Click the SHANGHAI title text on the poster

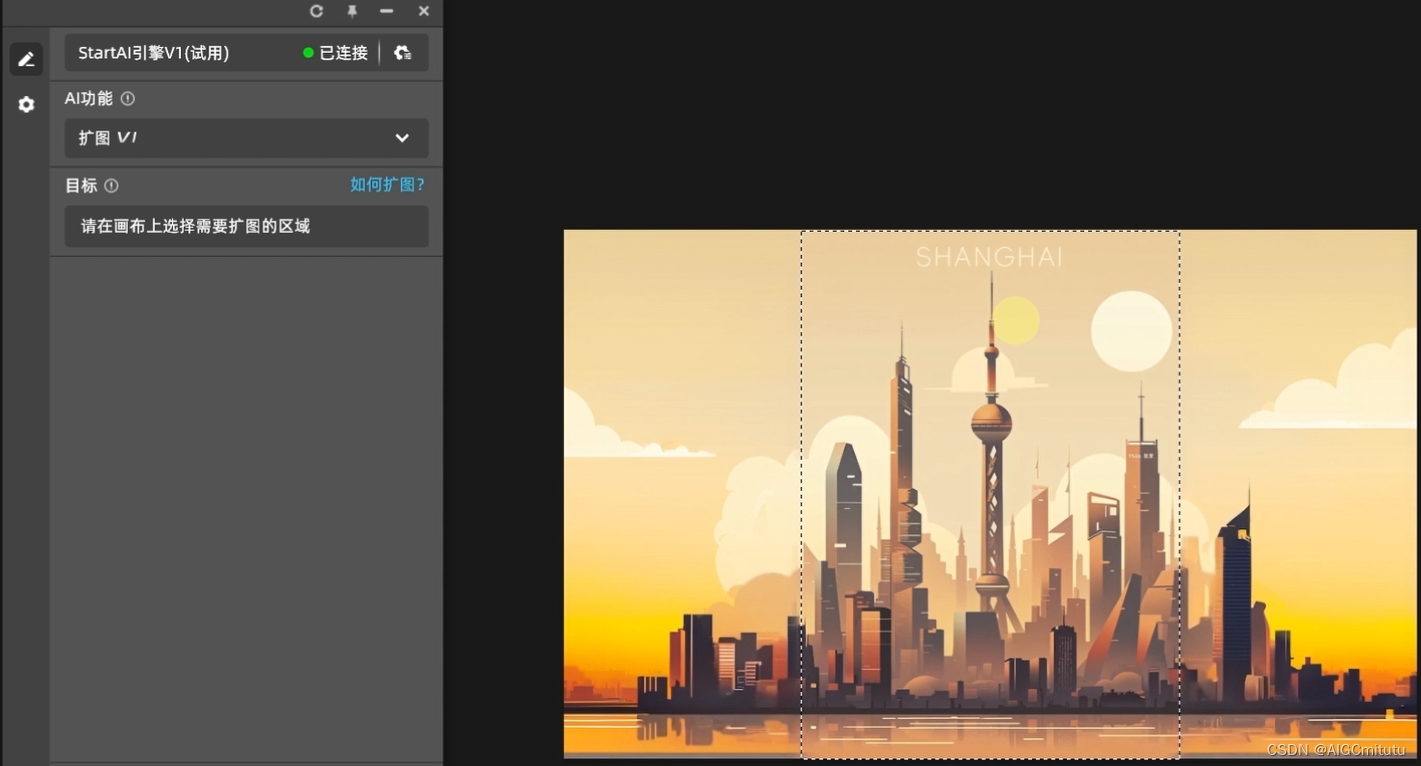pos(988,257)
